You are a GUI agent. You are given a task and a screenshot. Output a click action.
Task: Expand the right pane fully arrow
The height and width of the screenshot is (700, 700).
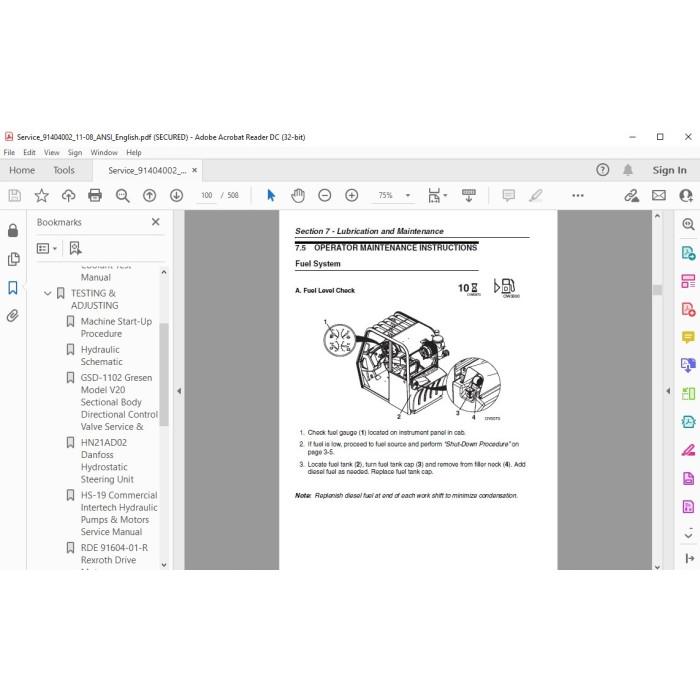click(x=689, y=558)
